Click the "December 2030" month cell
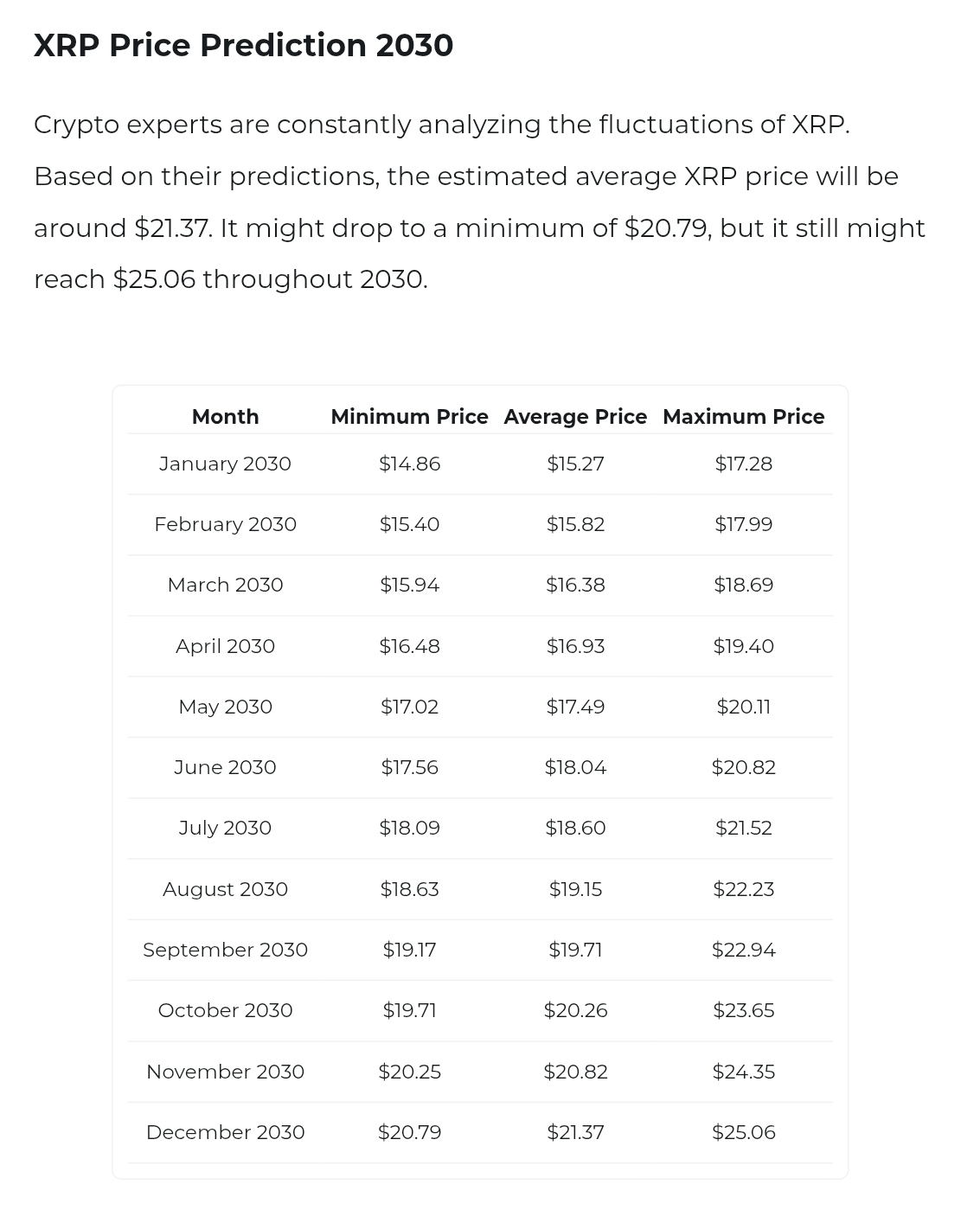The height and width of the screenshot is (1210, 980). tap(225, 1132)
